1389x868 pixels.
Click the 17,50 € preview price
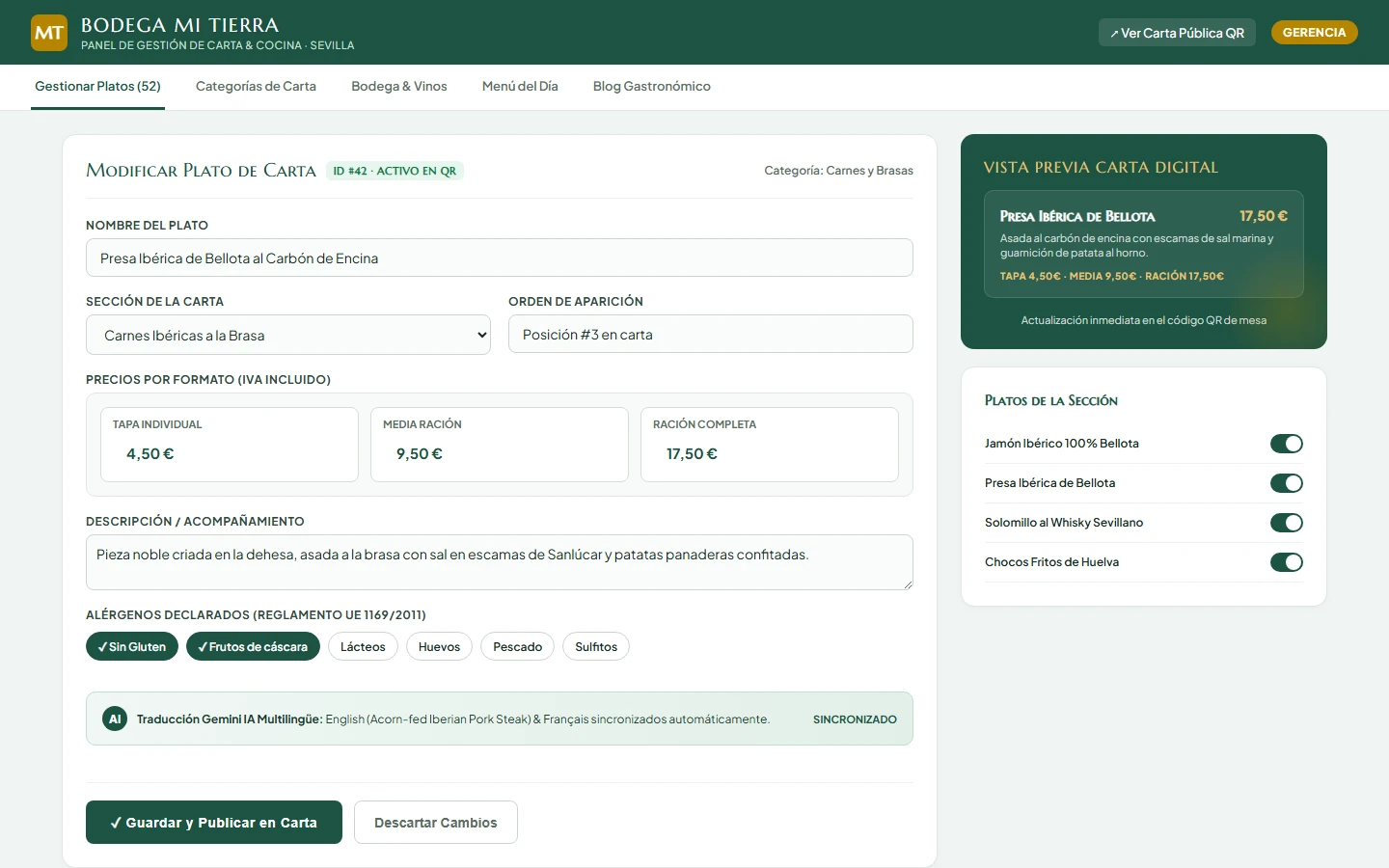coord(1264,216)
